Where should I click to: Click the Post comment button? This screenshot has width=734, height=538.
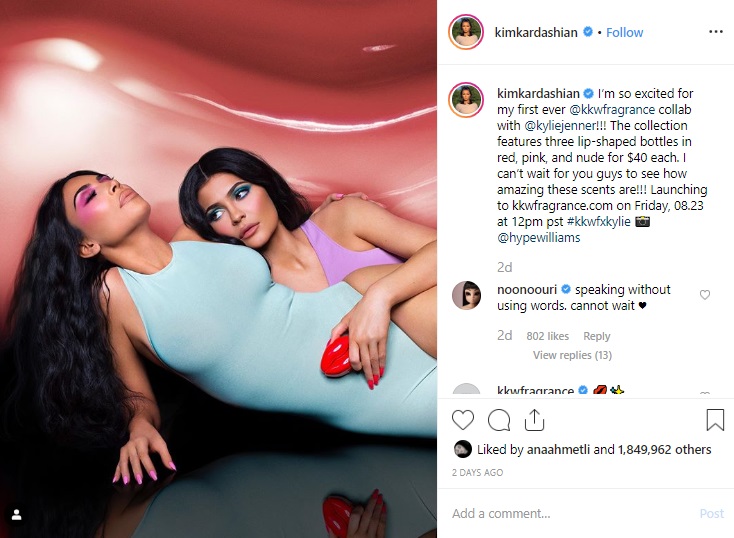712,514
